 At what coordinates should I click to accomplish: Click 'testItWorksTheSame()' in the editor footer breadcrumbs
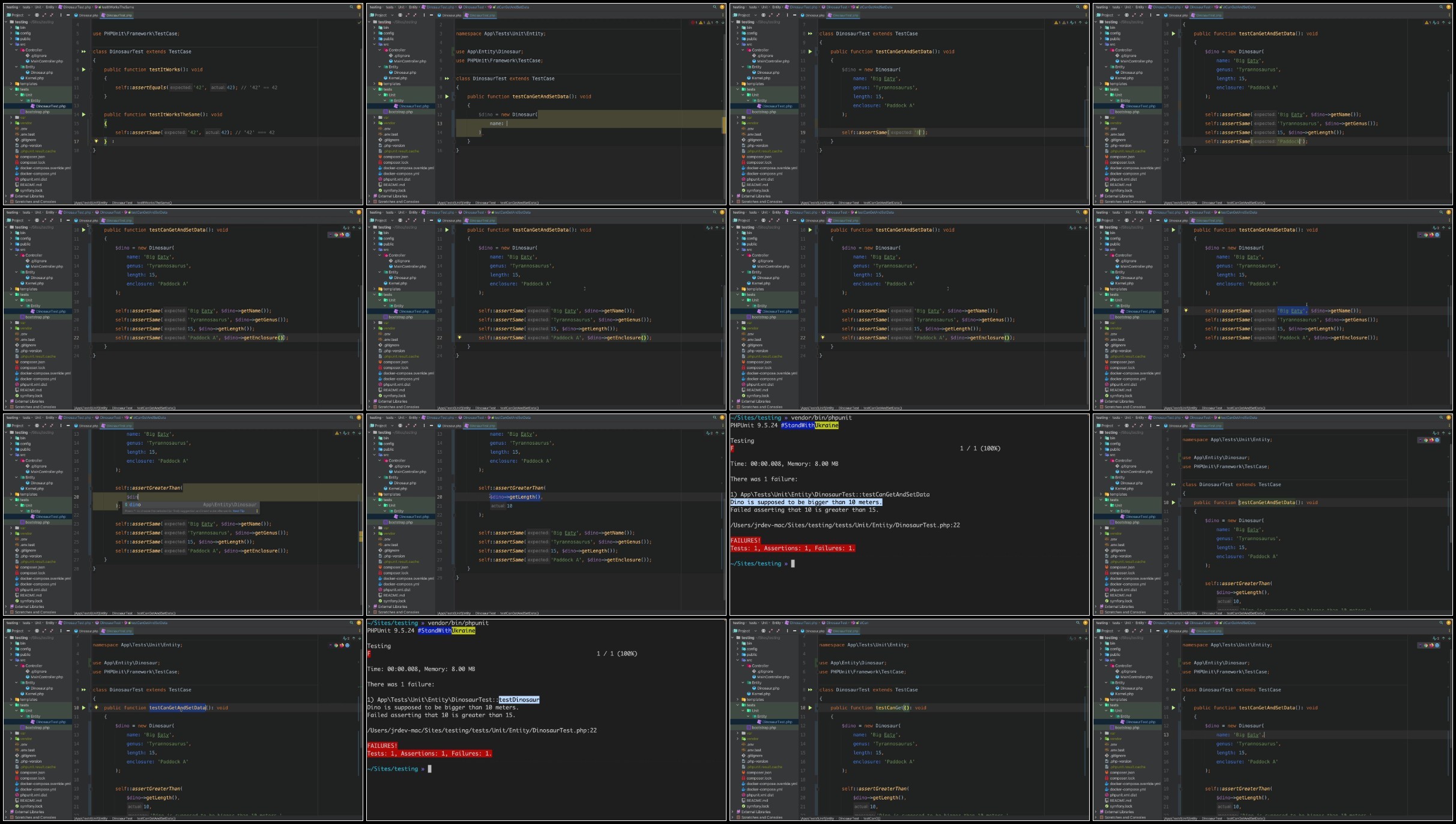pos(154,202)
